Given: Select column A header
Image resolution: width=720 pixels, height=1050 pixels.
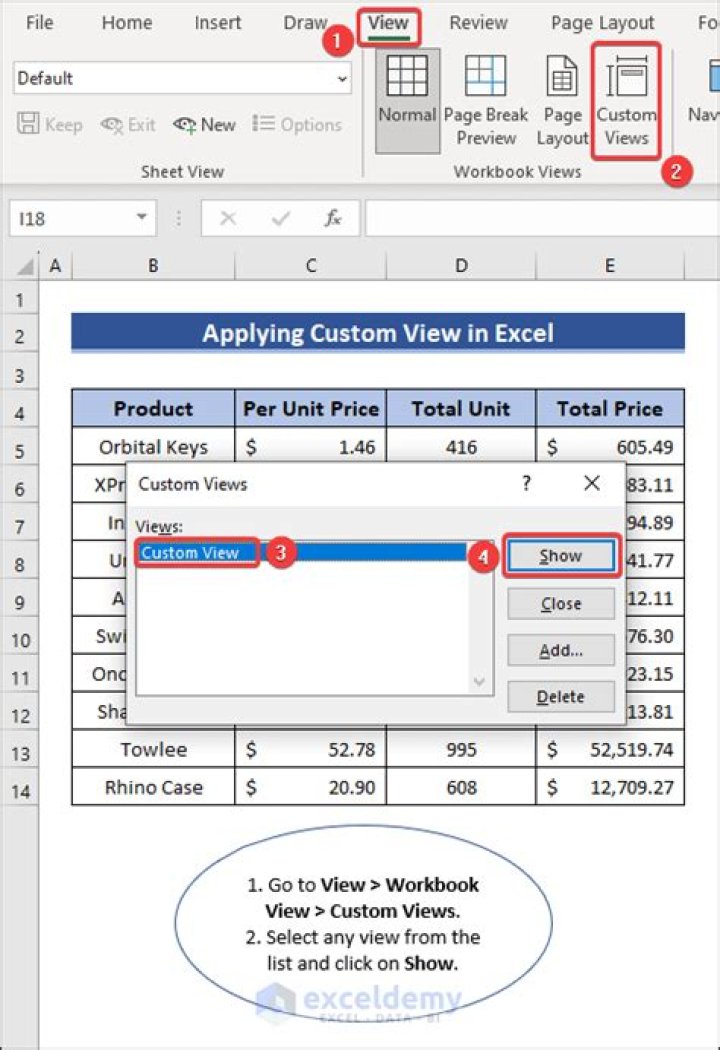Looking at the screenshot, I should 56,266.
